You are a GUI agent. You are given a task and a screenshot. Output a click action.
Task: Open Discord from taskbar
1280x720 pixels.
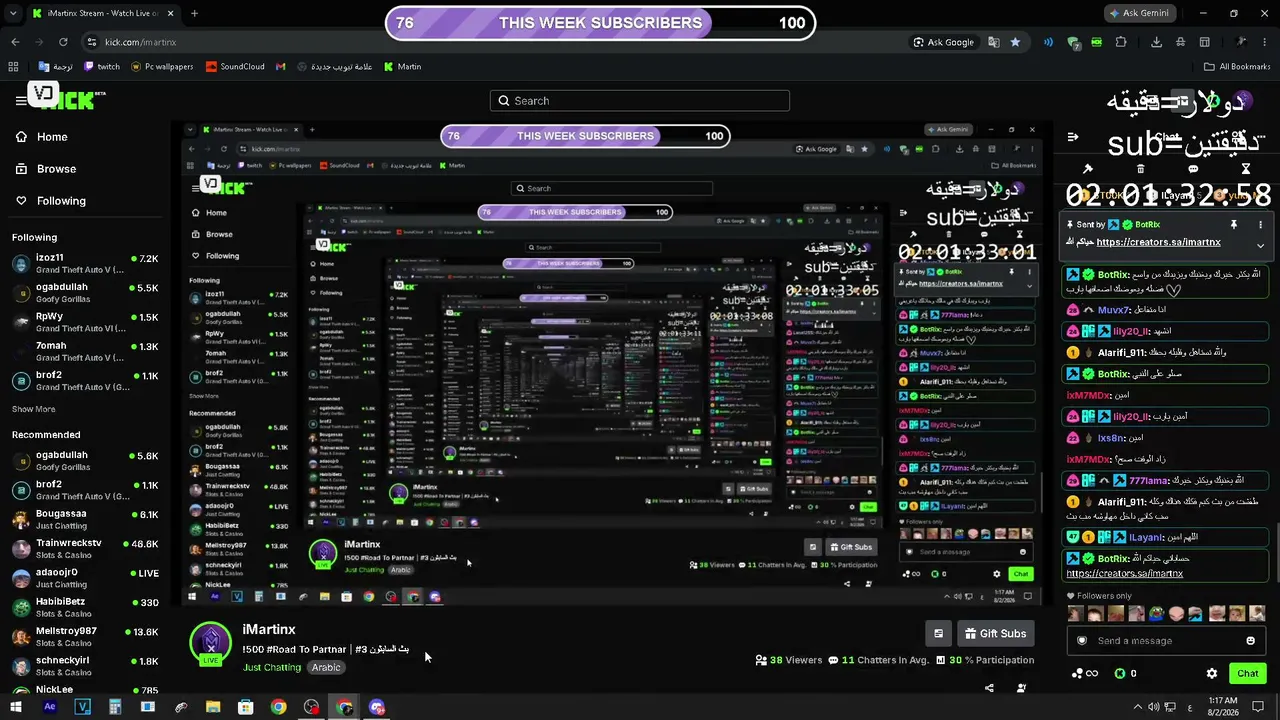point(377,707)
